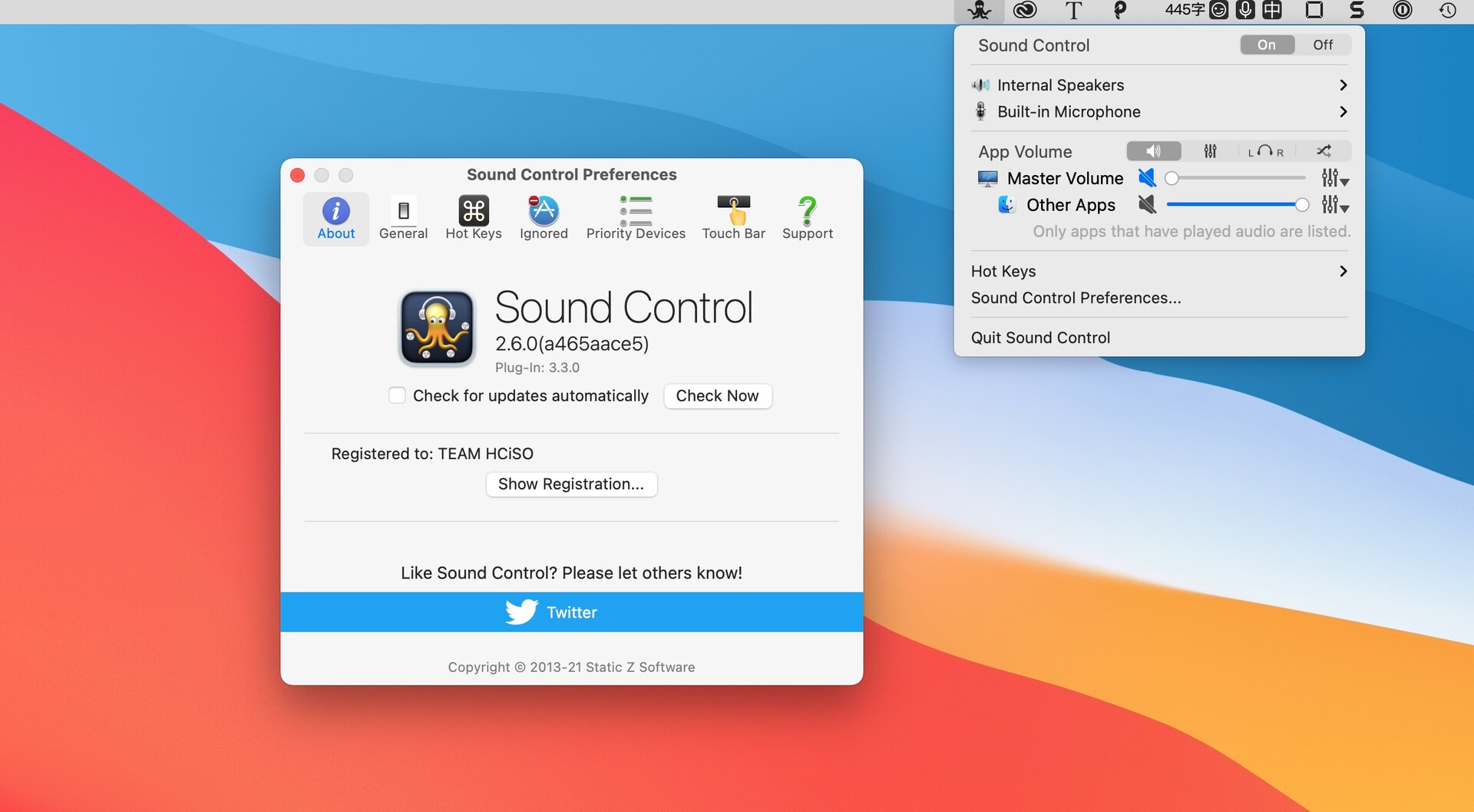Select Sound Control Preferences menu item
The image size is (1474, 812).
[x=1076, y=298]
